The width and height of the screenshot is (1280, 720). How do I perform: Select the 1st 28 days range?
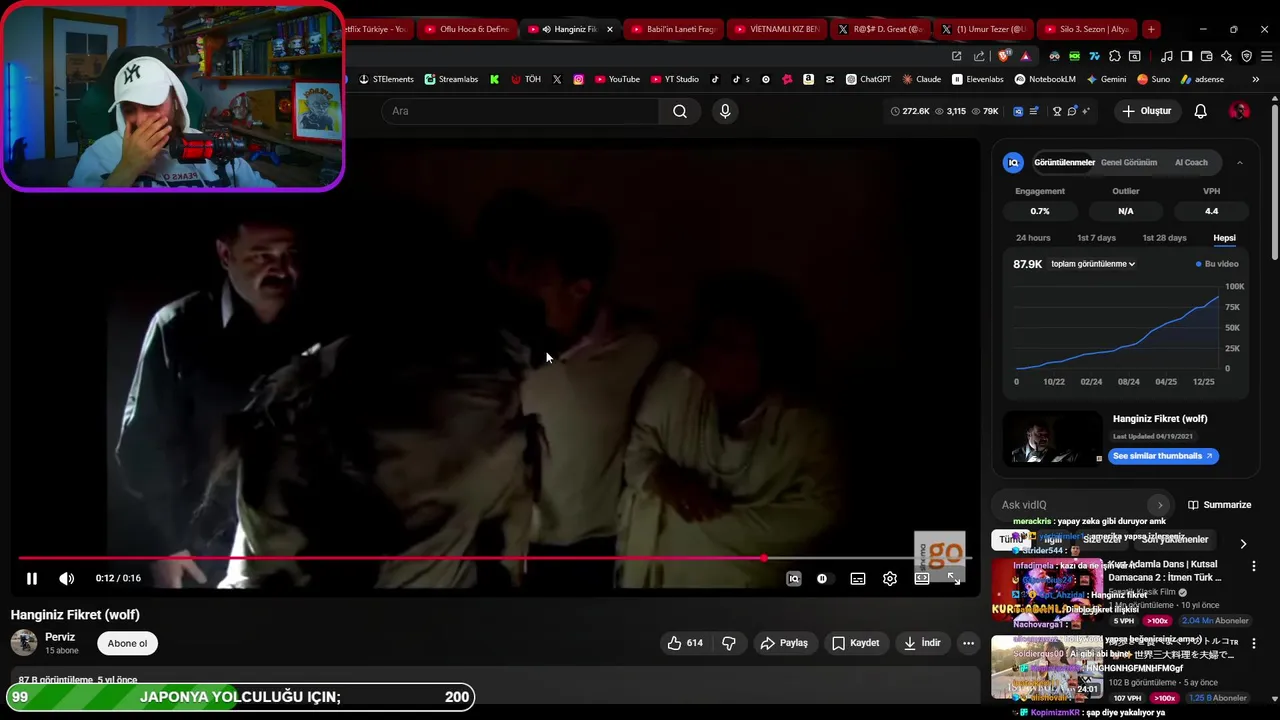pos(1164,238)
